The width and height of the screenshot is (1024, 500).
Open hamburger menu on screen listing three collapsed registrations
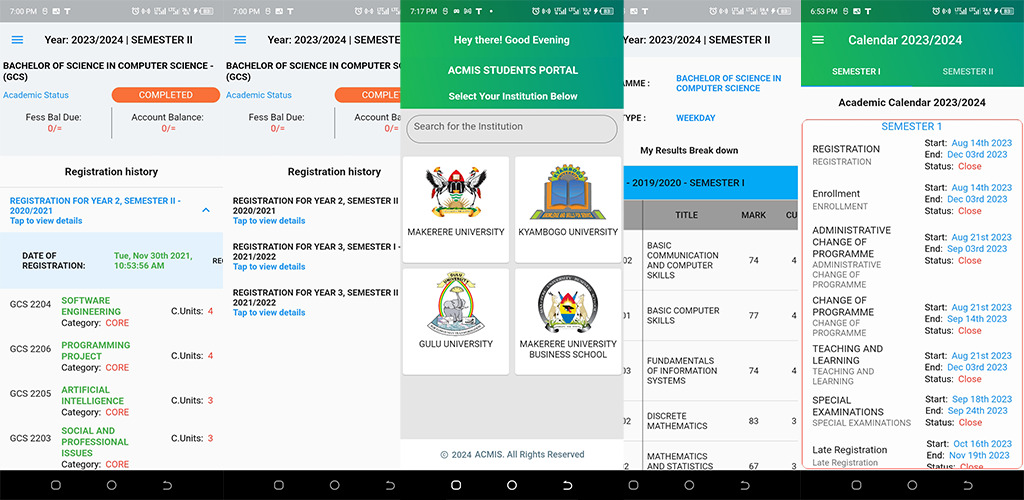(x=240, y=40)
